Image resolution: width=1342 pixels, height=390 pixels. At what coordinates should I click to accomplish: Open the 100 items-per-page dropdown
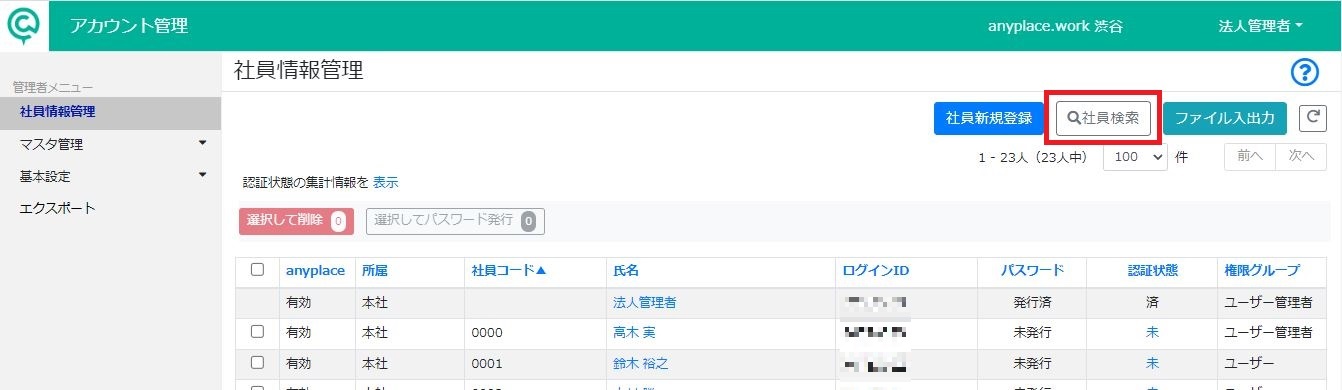1135,158
